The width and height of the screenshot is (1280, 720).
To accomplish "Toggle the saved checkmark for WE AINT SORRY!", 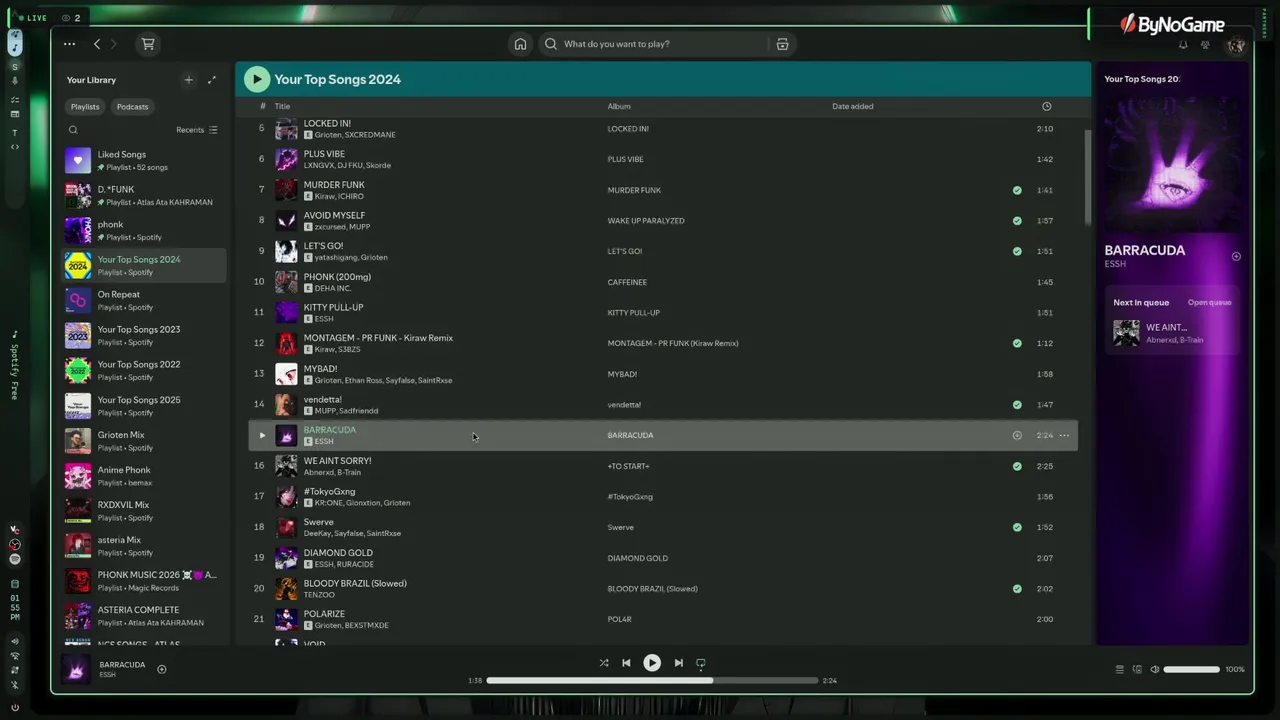I will point(1017,466).
